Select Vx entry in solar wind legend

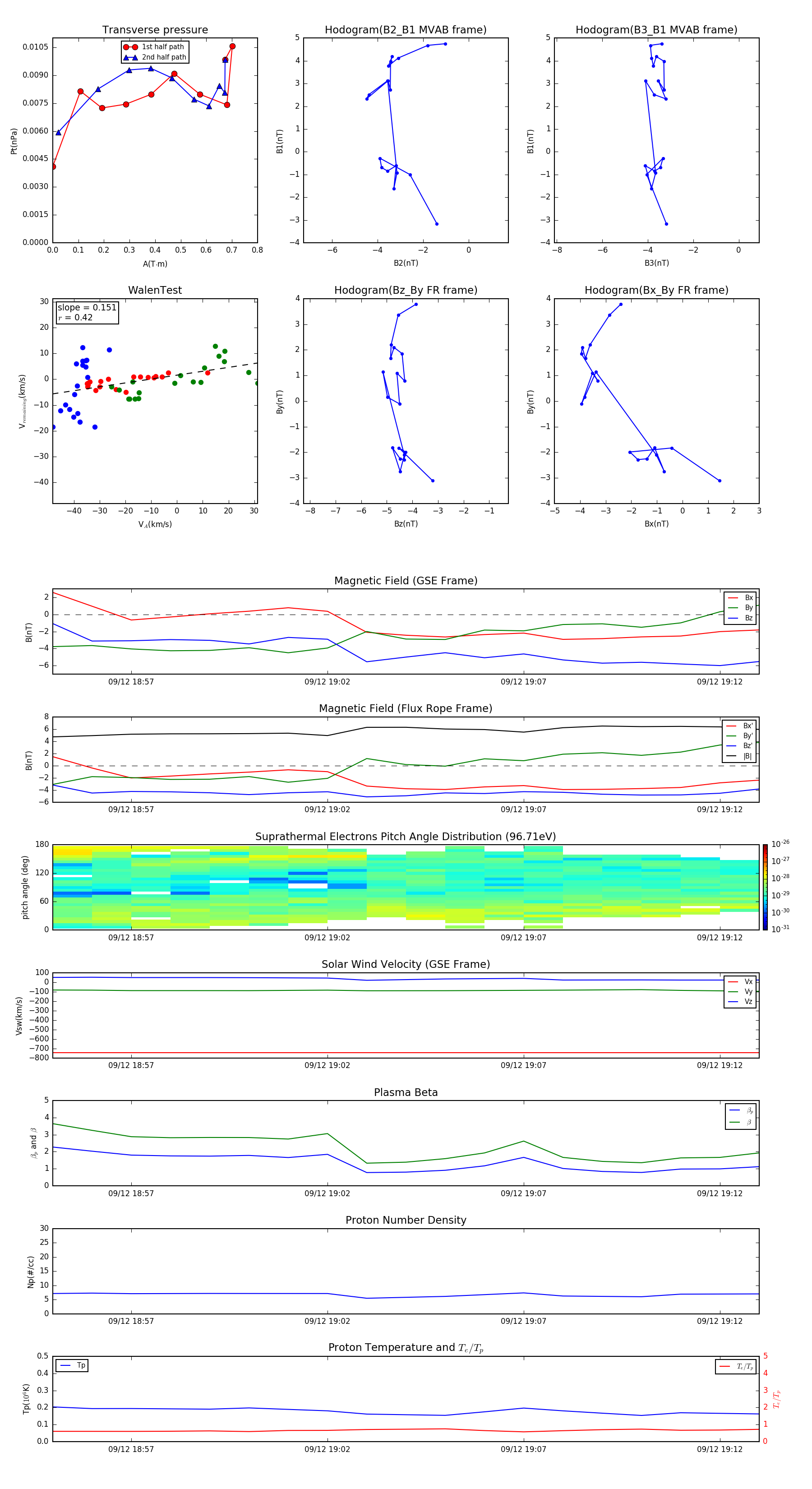(740, 981)
